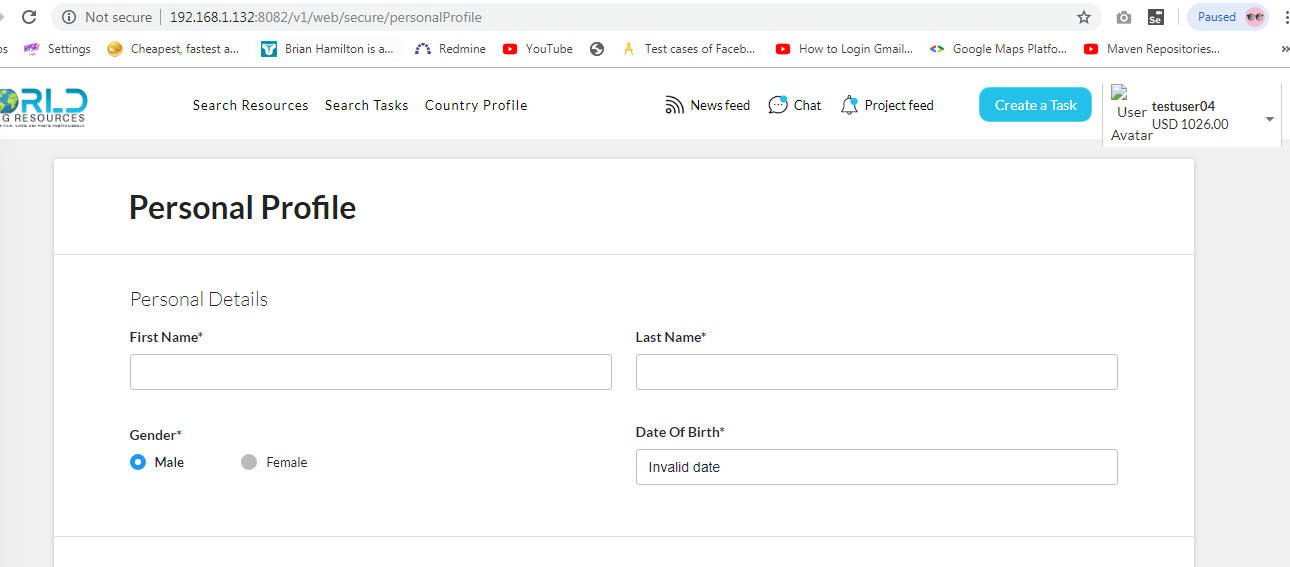Show more bookmarks with overflow chevron
The width and height of the screenshot is (1290, 567).
(1284, 48)
